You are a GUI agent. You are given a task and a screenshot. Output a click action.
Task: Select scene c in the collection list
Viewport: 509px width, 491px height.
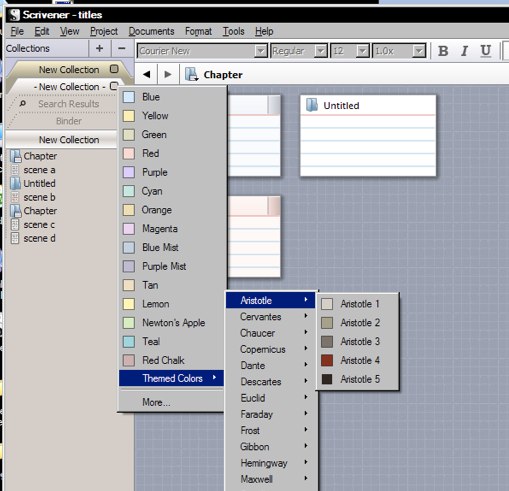(39, 225)
